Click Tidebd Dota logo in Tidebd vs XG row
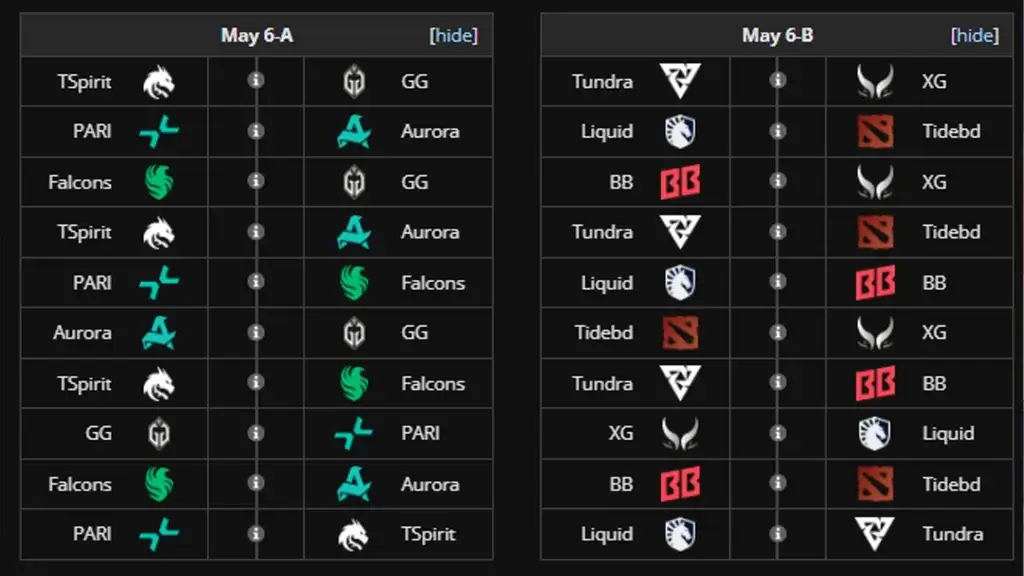Viewport: 1024px width, 576px height. [x=680, y=333]
